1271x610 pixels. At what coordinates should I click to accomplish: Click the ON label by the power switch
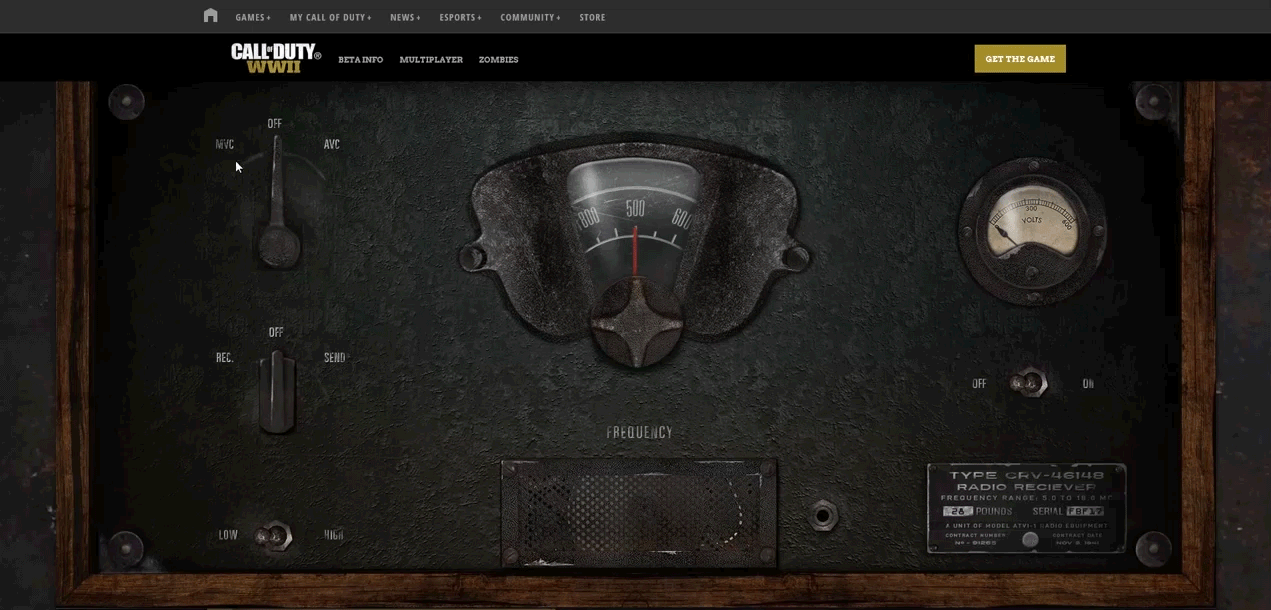coord(1088,384)
